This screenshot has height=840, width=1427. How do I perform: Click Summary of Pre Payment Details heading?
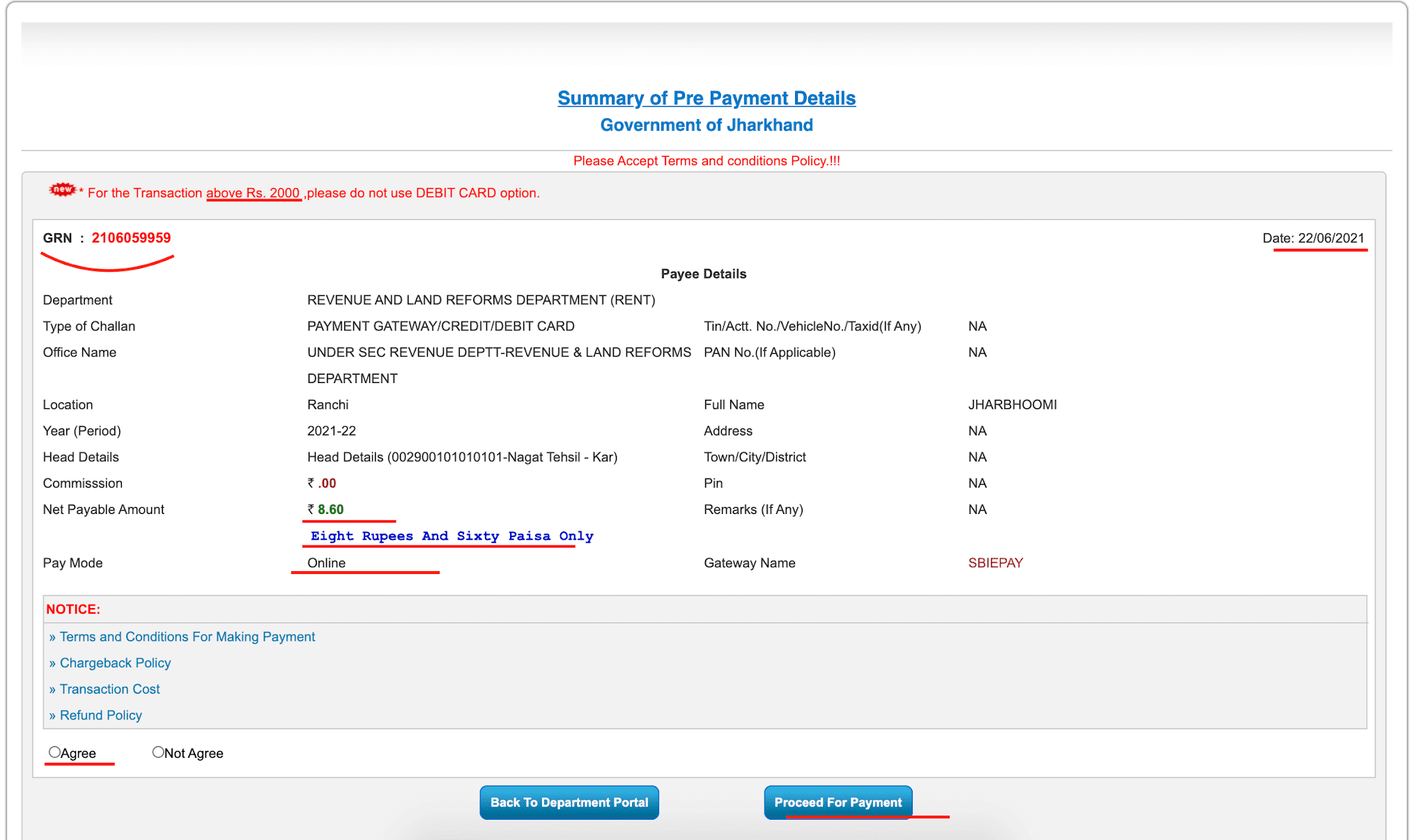(x=706, y=98)
